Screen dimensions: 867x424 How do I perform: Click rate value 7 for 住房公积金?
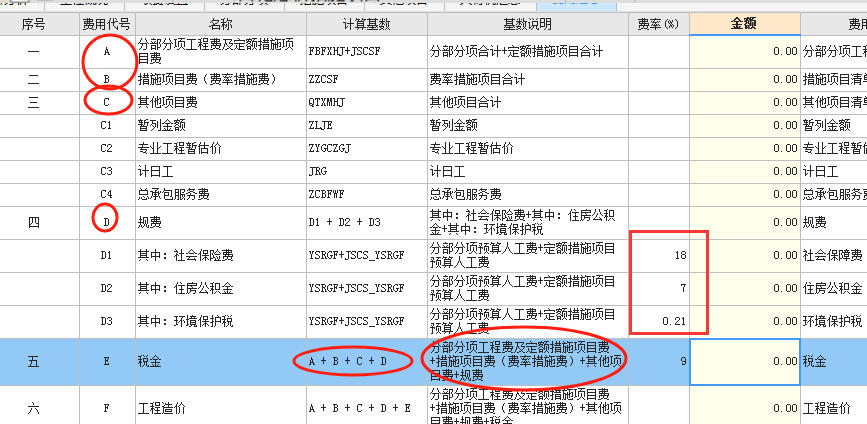659,289
